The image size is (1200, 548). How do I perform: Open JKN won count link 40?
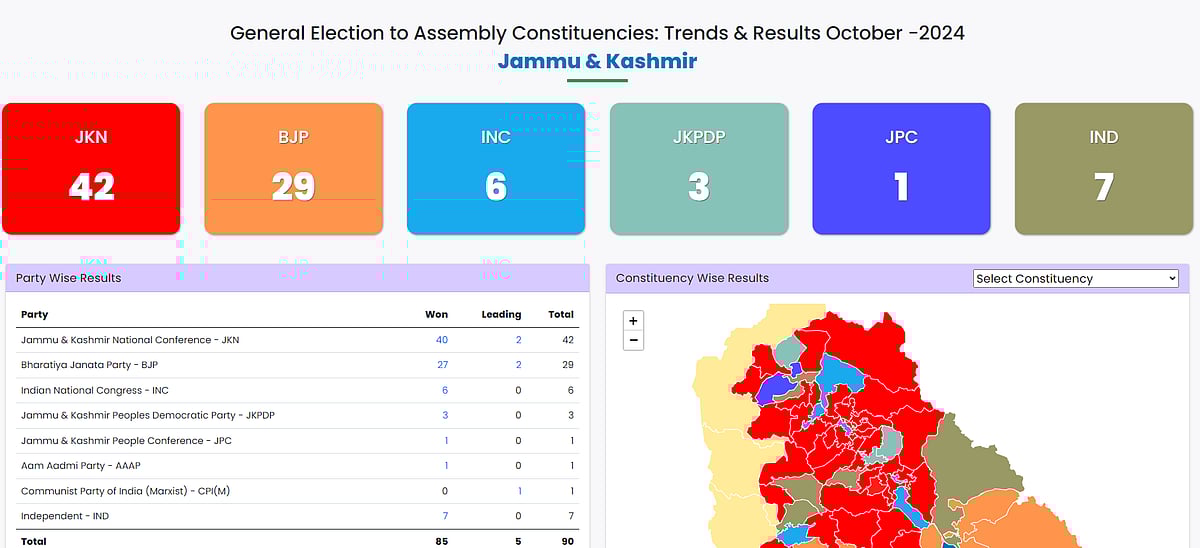coord(441,340)
